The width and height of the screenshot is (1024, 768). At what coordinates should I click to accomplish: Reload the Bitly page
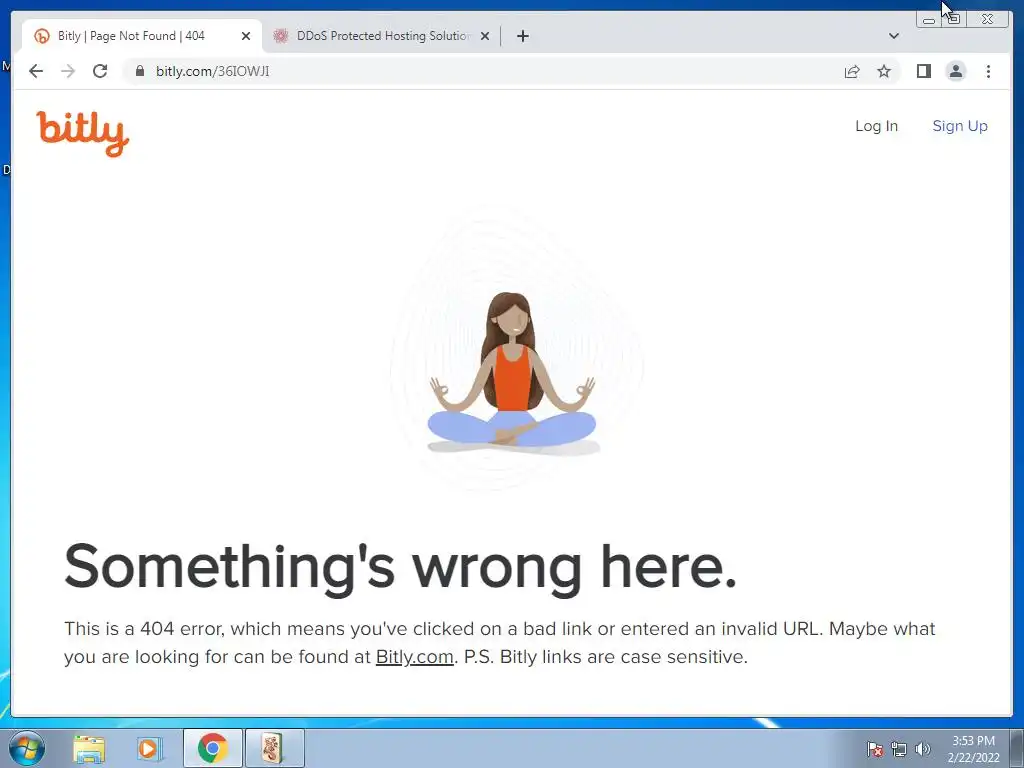coord(100,71)
